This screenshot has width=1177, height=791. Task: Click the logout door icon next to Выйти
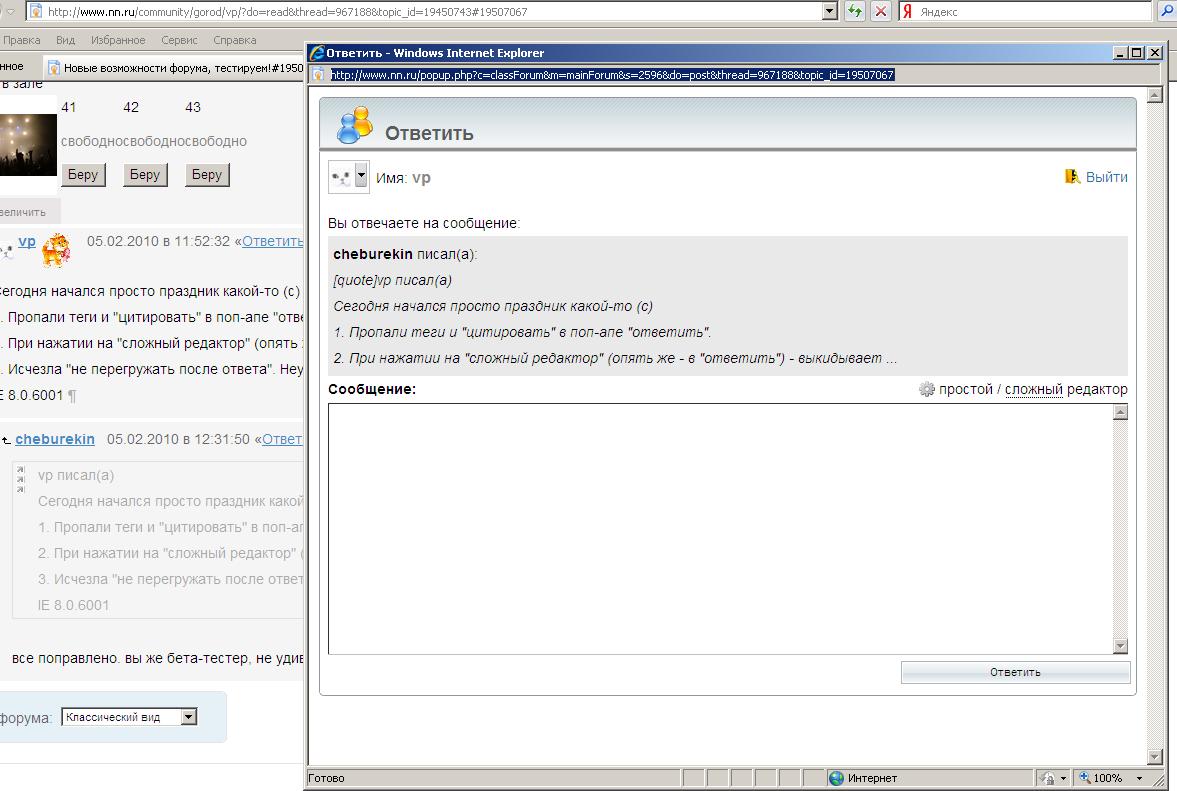click(x=1072, y=176)
